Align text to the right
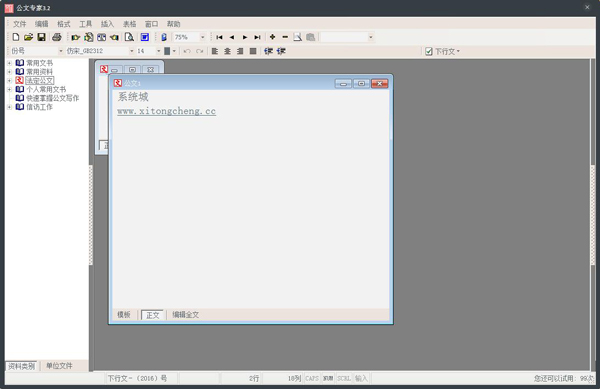The width and height of the screenshot is (600, 389). point(240,51)
